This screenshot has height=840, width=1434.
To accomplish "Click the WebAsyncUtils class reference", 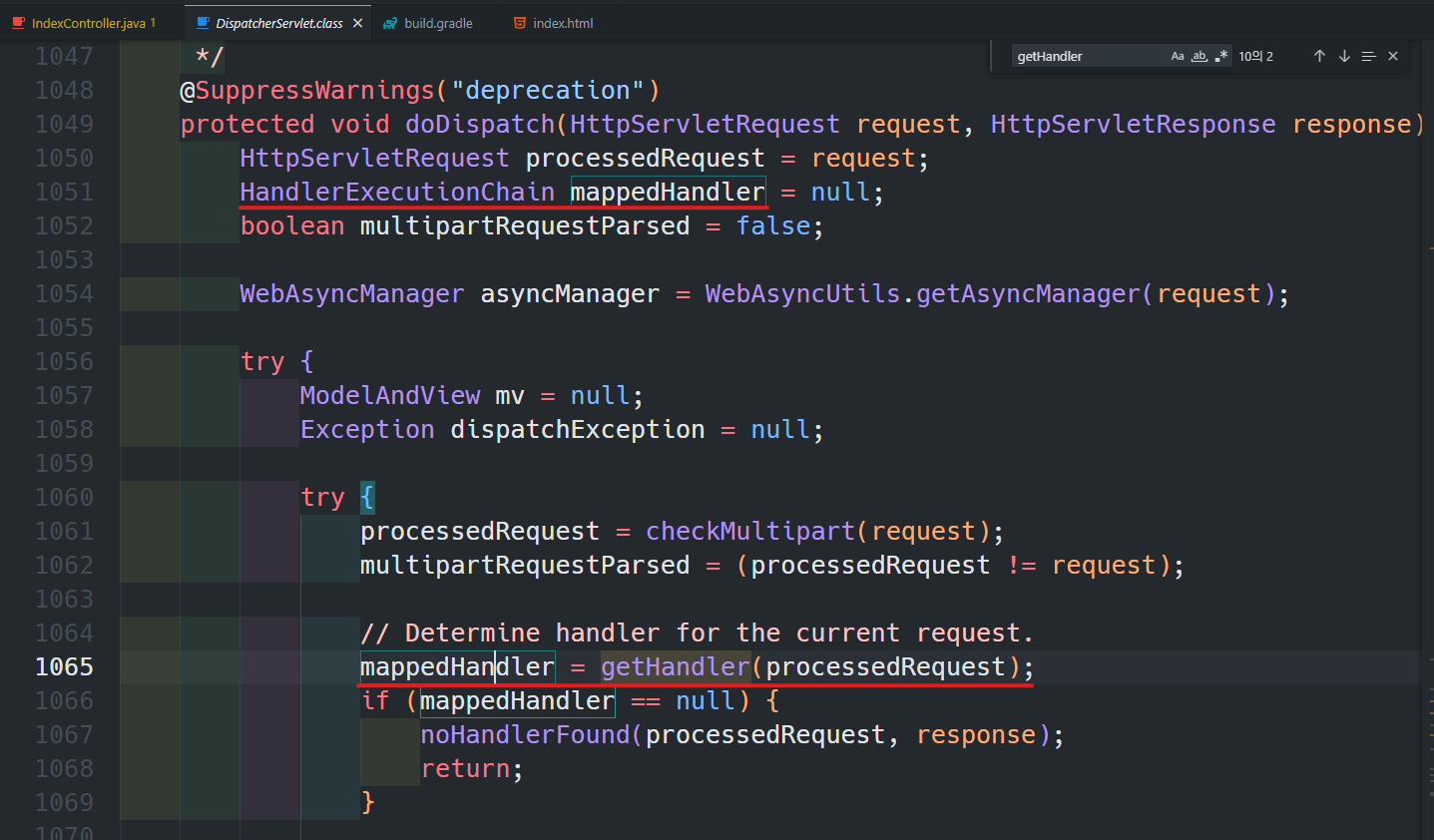I will [x=802, y=293].
